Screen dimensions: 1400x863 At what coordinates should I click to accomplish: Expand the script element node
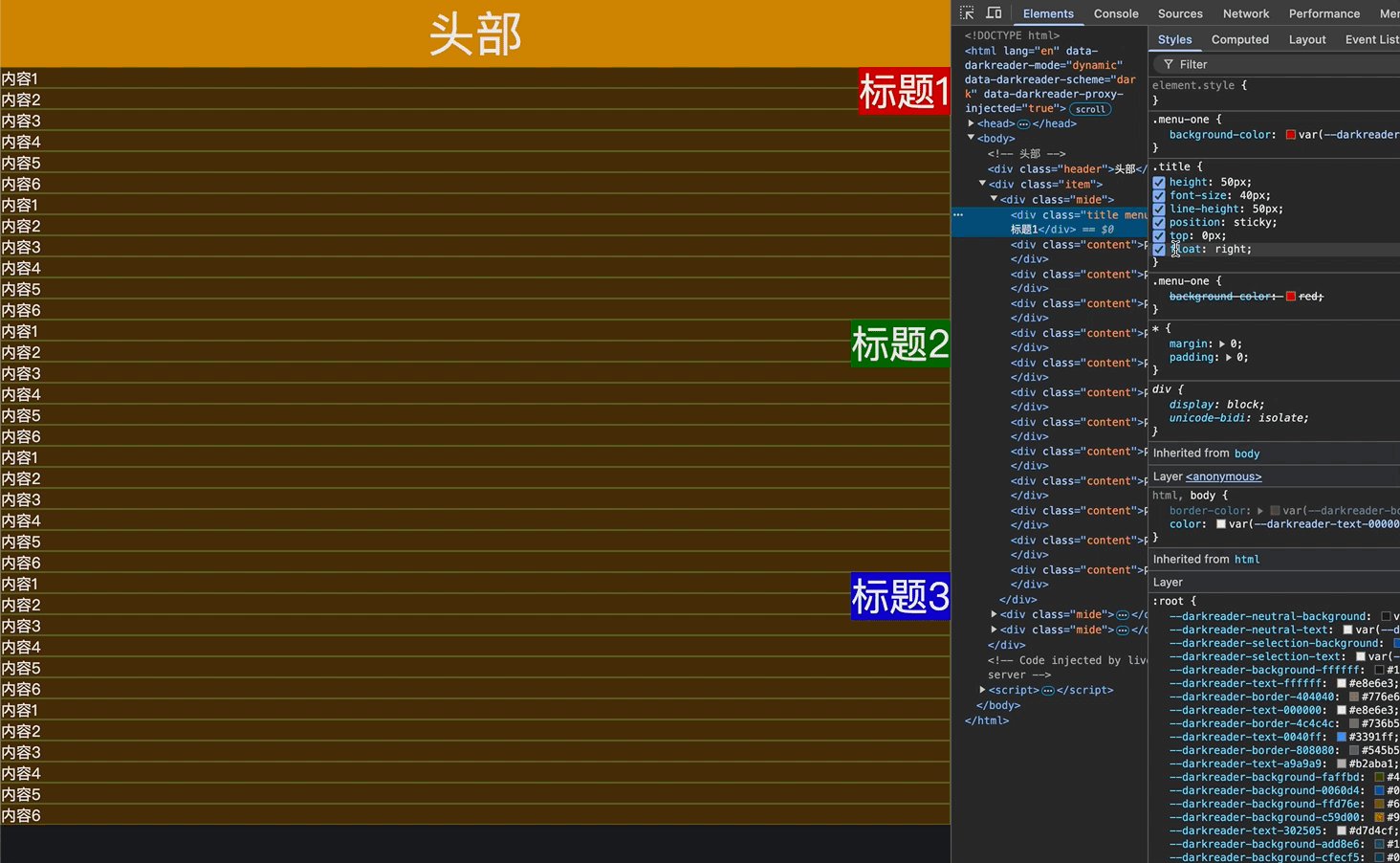click(x=982, y=690)
